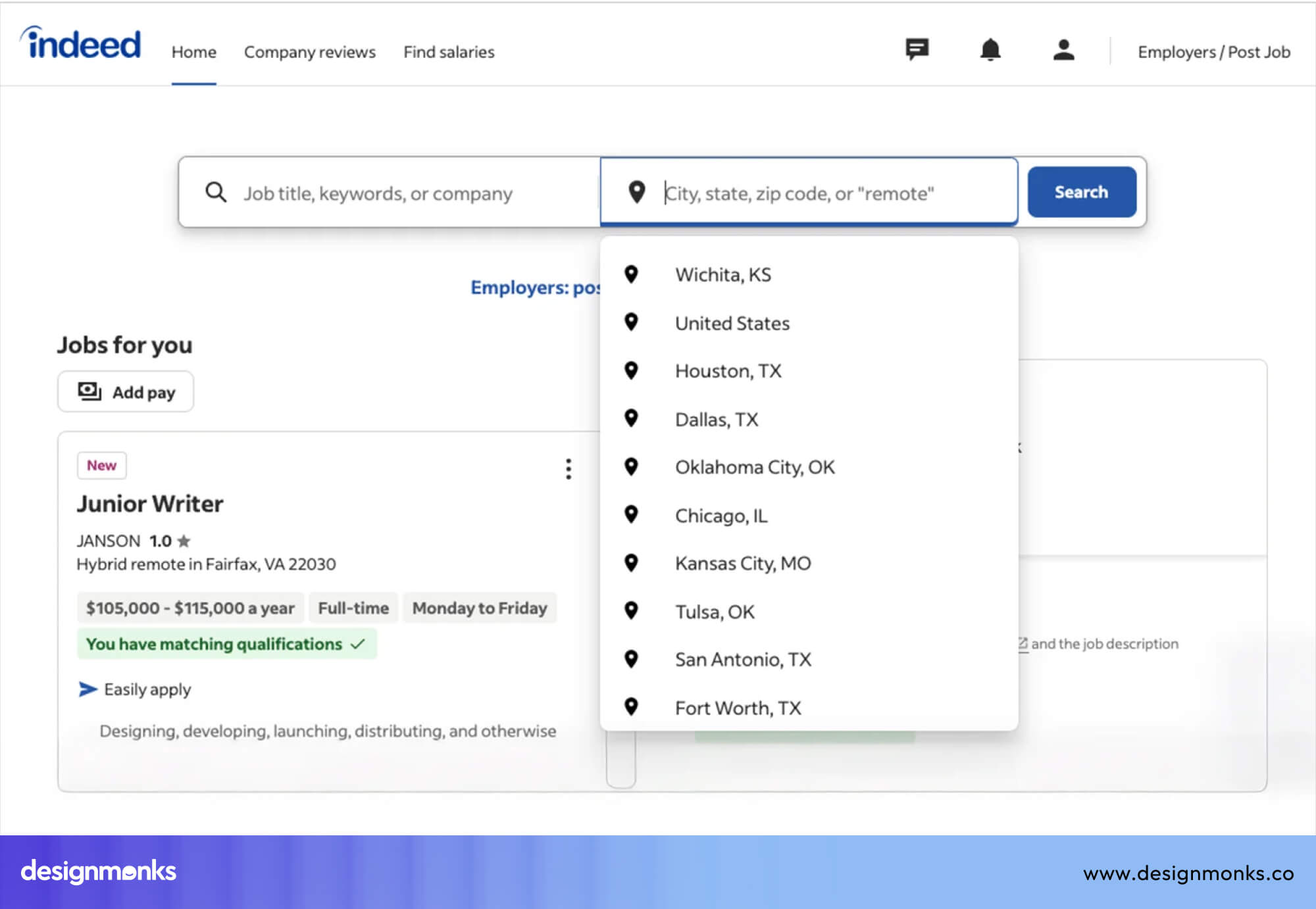Image resolution: width=1316 pixels, height=909 pixels.
Task: Select Tulsa, OK suggestion
Action: click(x=809, y=612)
